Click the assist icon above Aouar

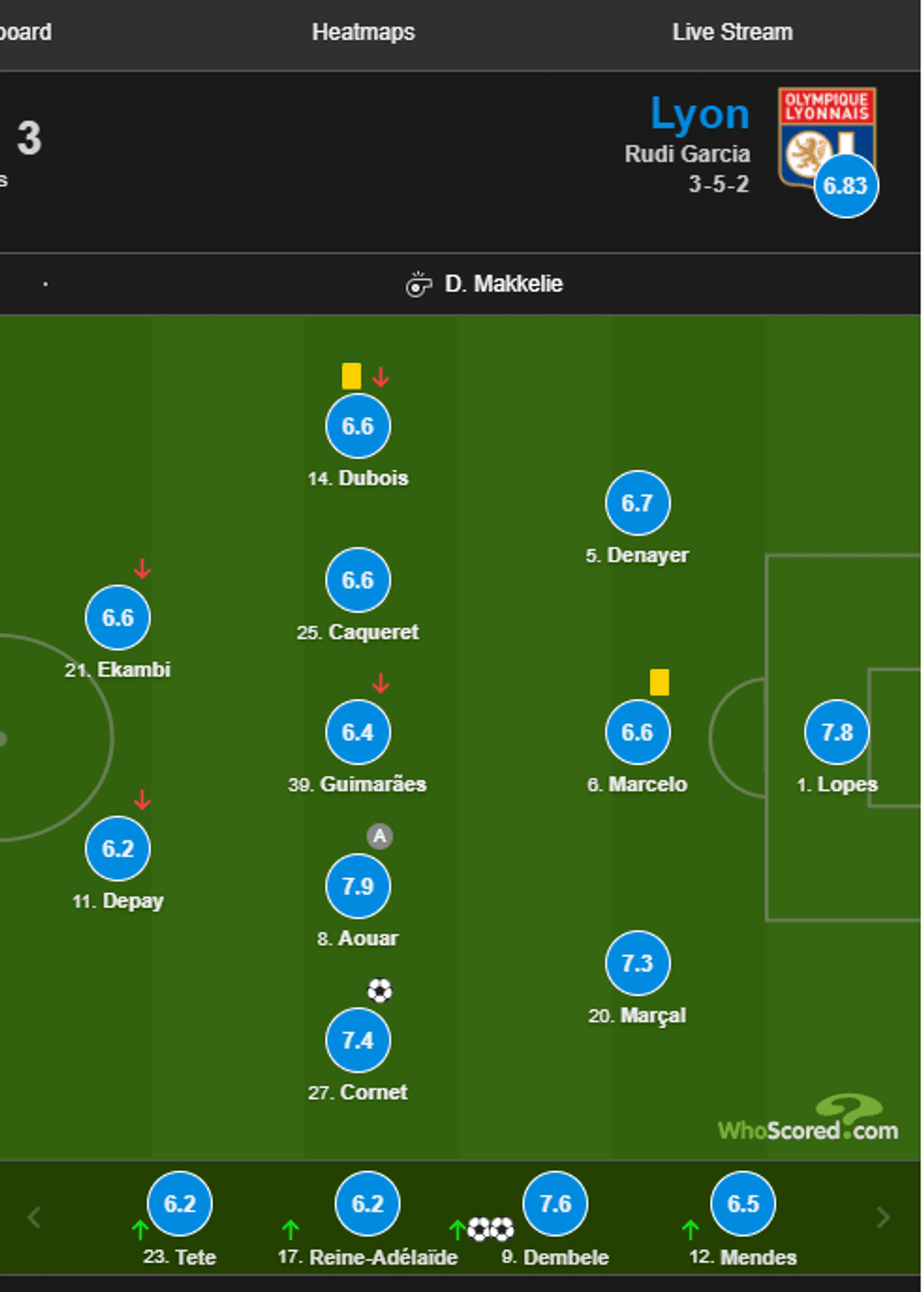point(379,836)
